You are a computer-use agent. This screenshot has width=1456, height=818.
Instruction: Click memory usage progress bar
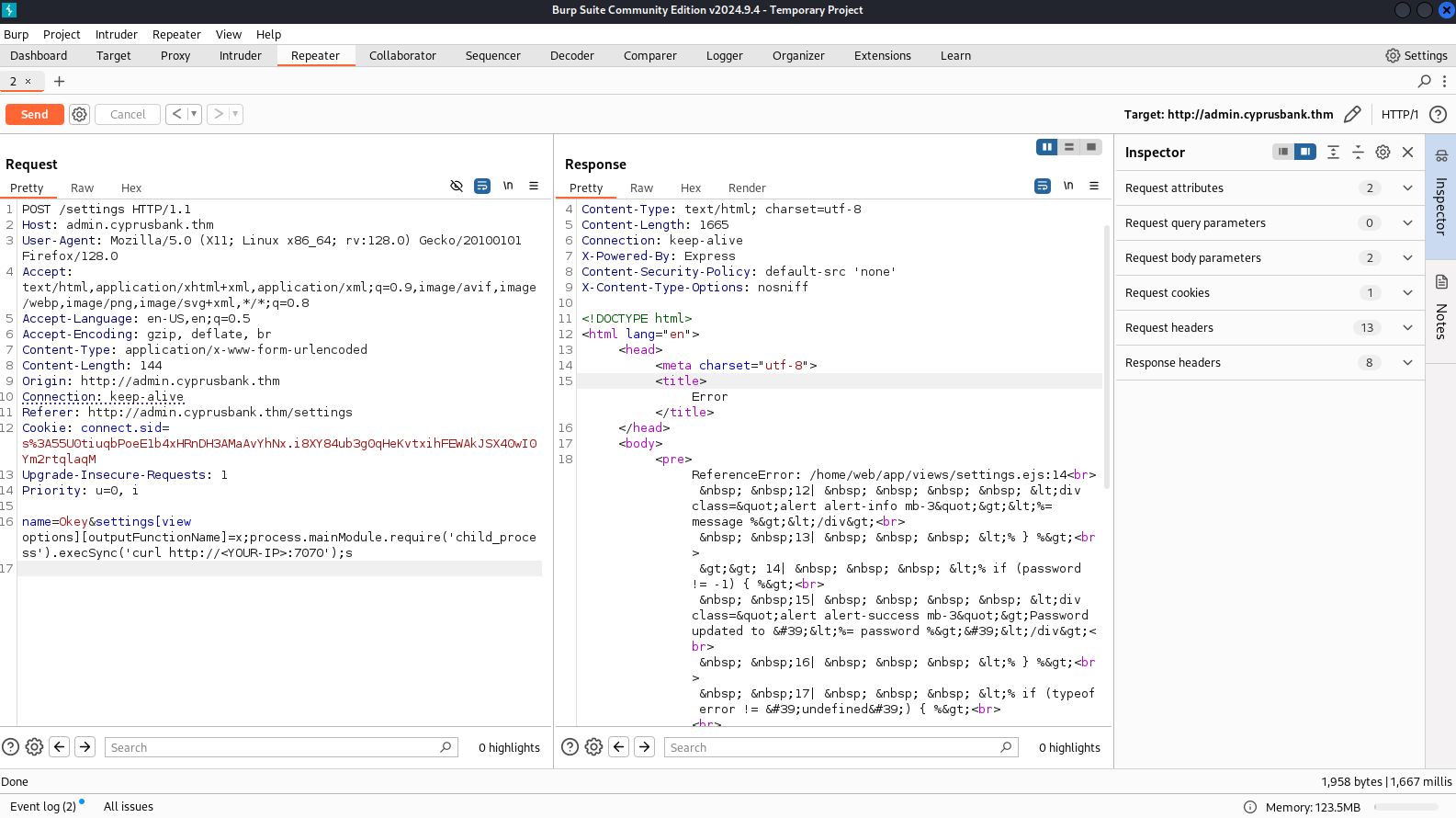pyautogui.click(x=1407, y=807)
